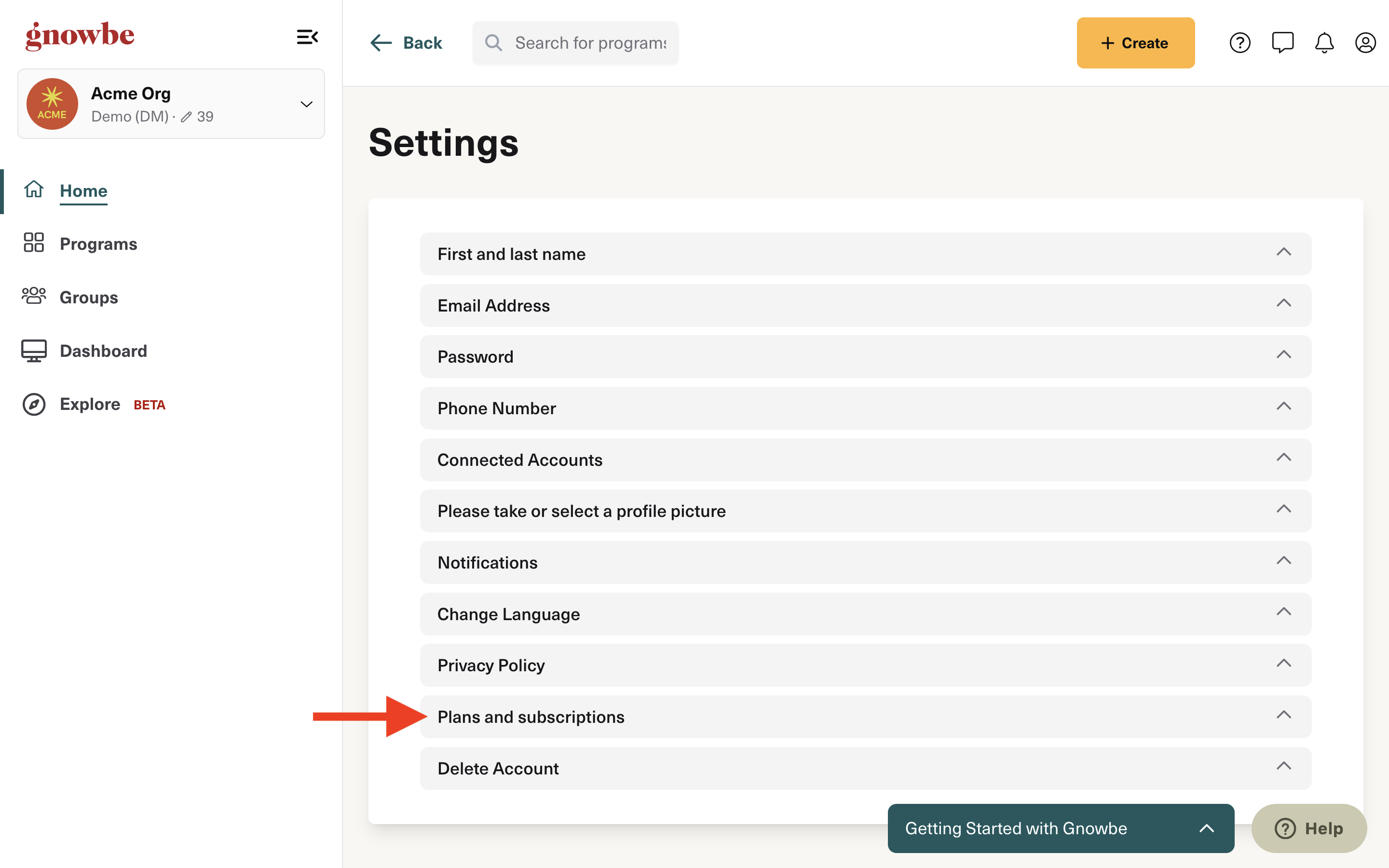Expand Password section
This screenshot has width=1389, height=868.
tap(866, 356)
